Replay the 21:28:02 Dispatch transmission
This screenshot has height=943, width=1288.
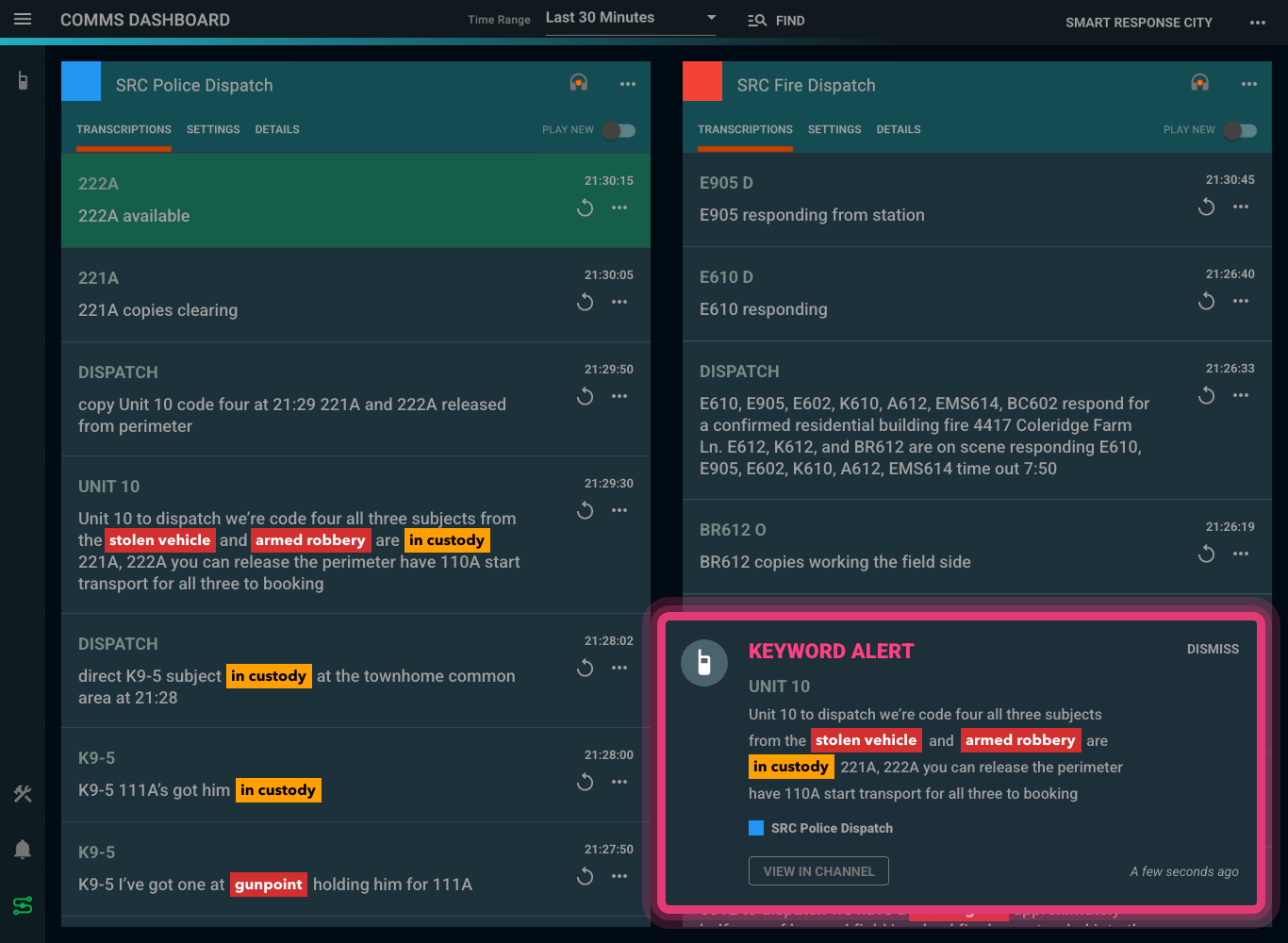586,668
